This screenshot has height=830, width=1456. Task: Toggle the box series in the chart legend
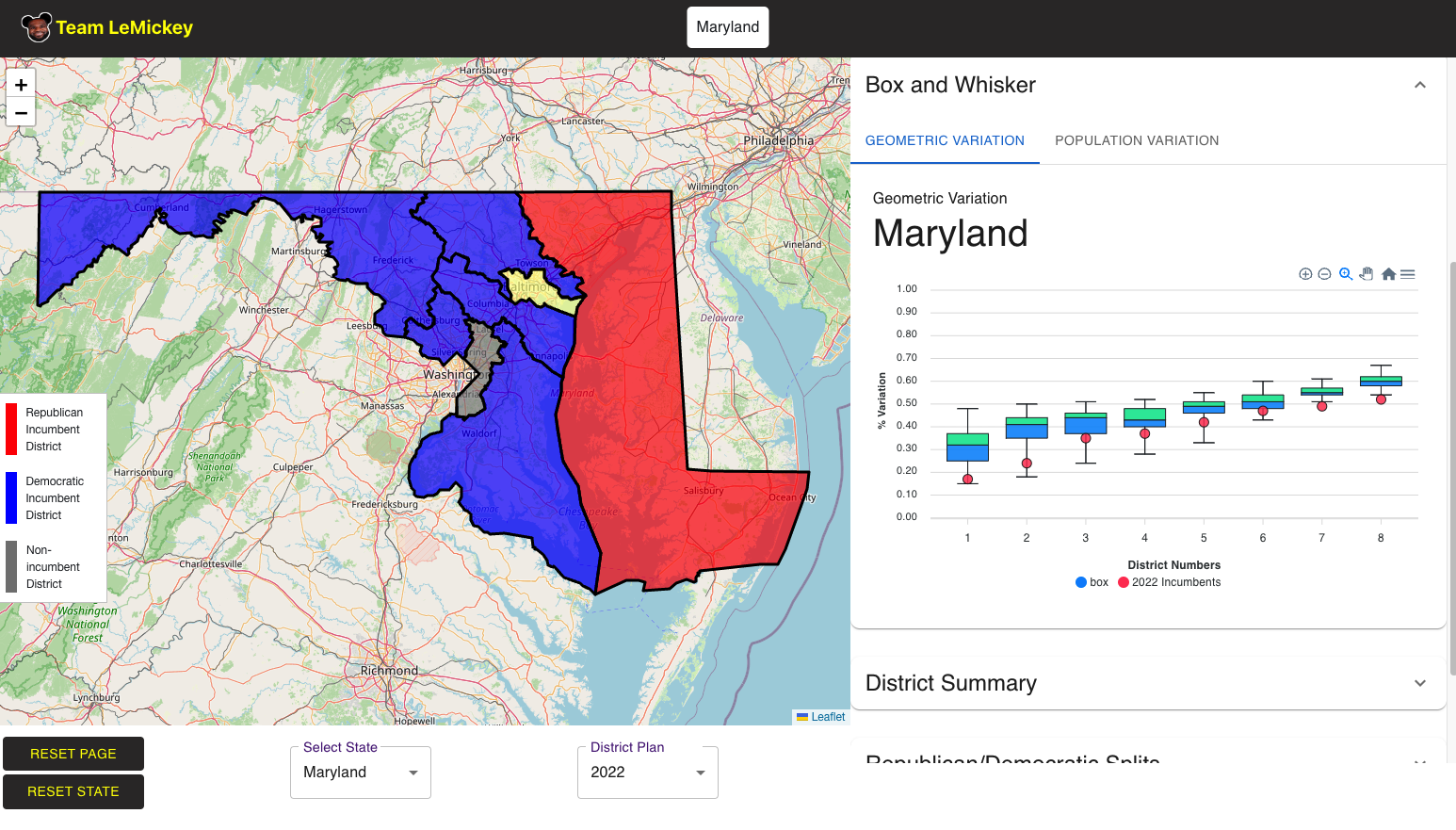coord(1092,582)
